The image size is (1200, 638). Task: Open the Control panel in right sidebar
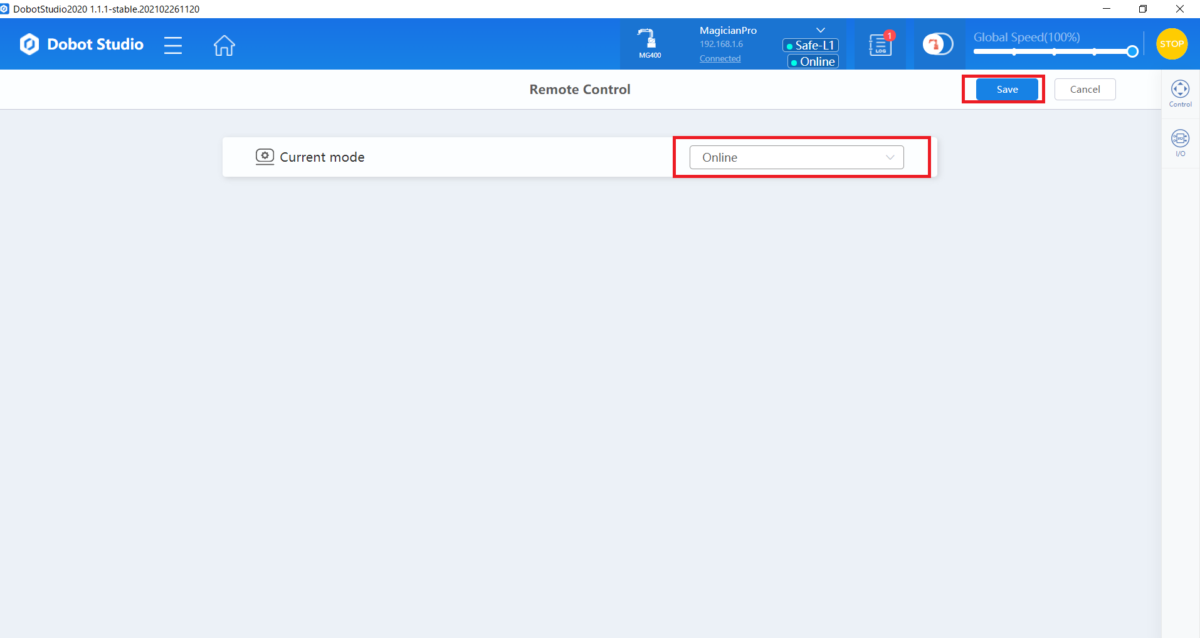[x=1180, y=93]
